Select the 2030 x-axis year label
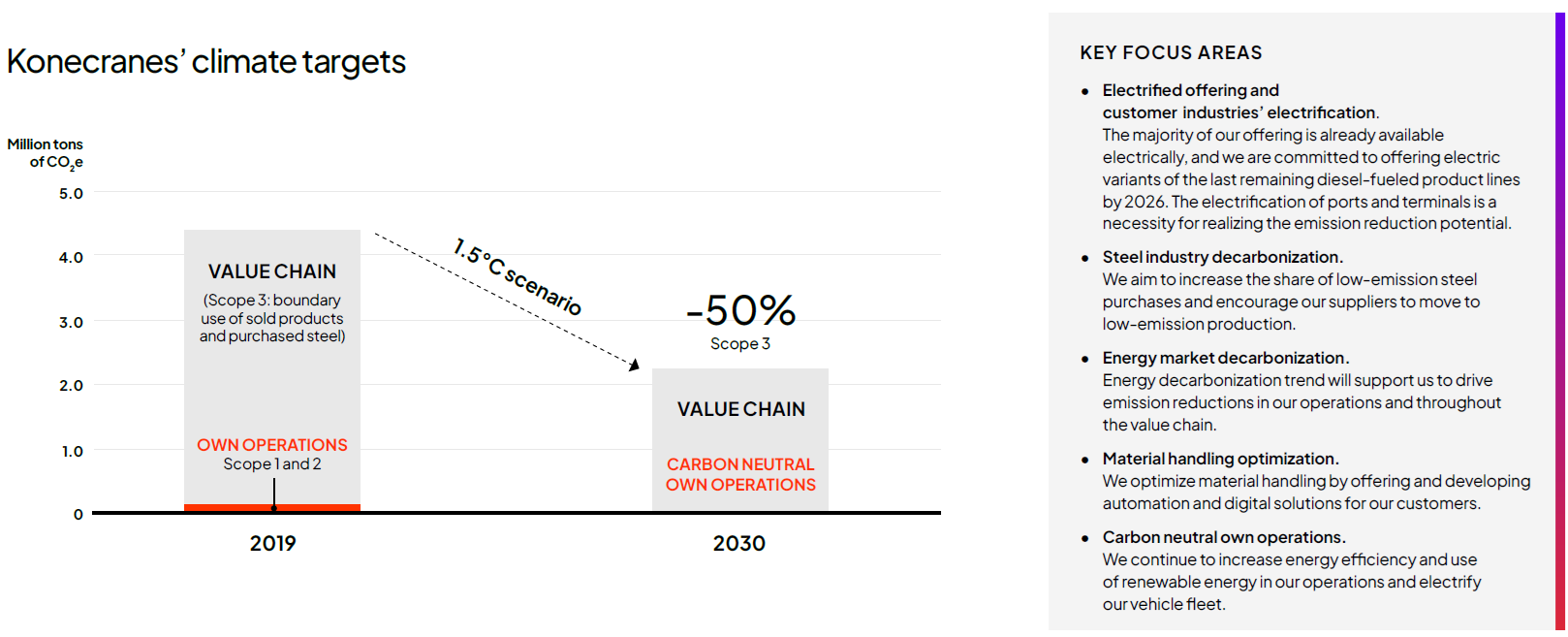Image resolution: width=1568 pixels, height=637 pixels. pos(738,544)
